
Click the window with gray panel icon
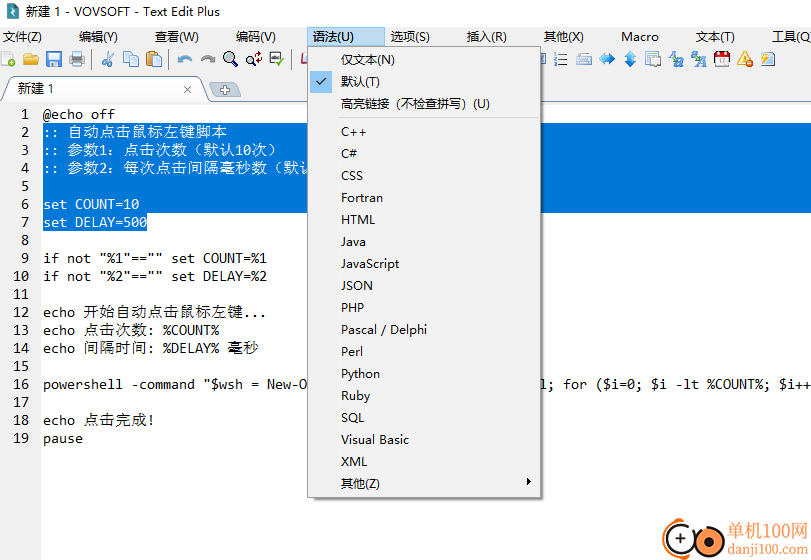tap(653, 59)
